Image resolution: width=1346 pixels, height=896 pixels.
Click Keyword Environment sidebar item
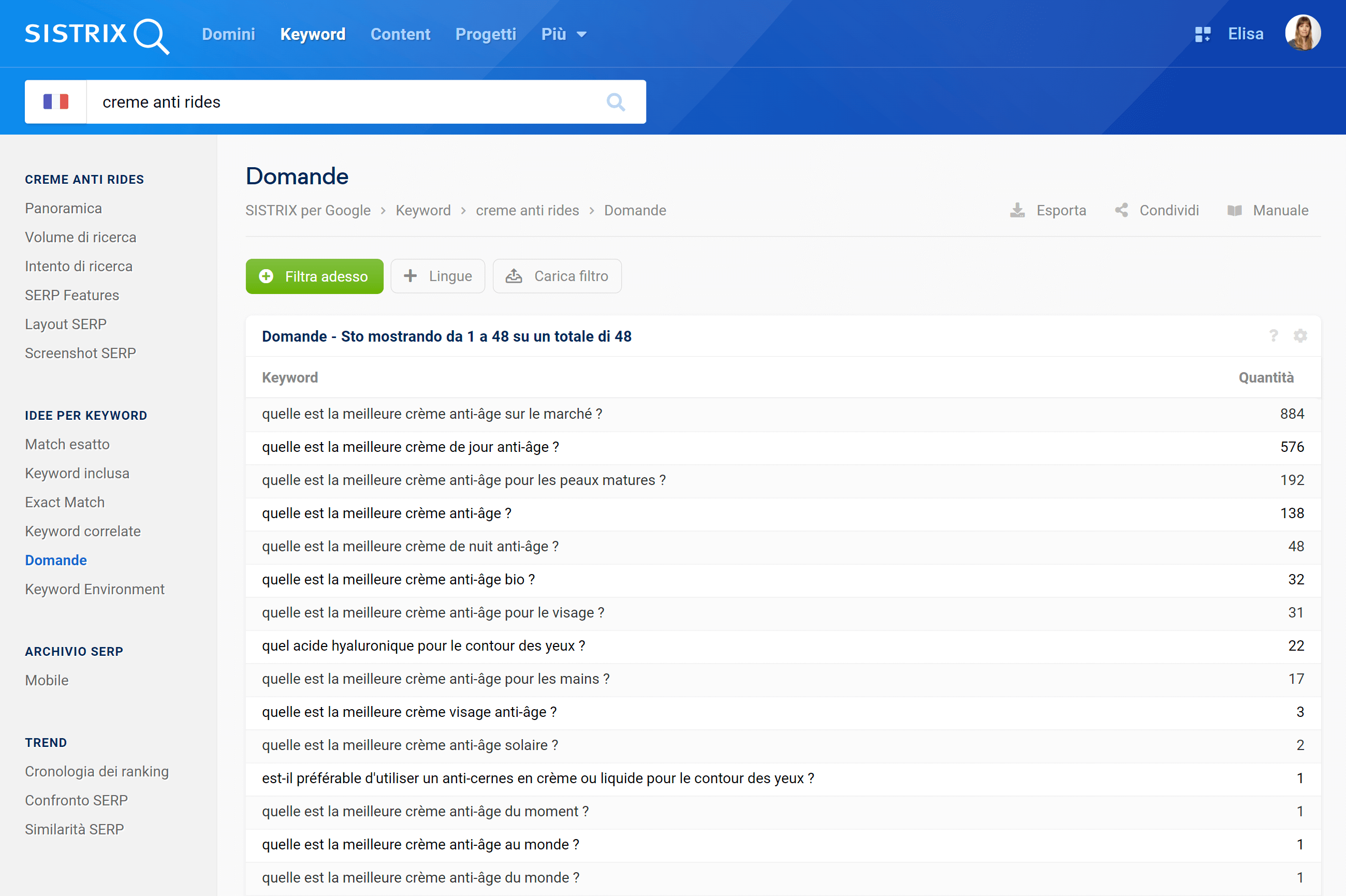point(95,588)
